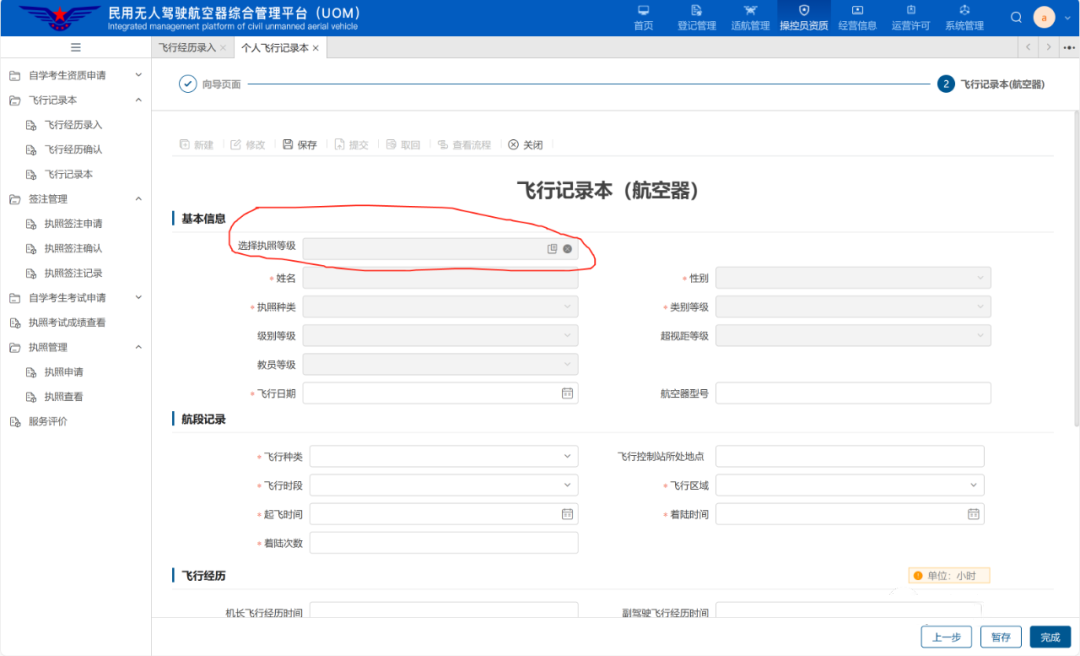1080x656 pixels.
Task: Close the 个人飞行记录本 tab
Action: click(x=315, y=48)
